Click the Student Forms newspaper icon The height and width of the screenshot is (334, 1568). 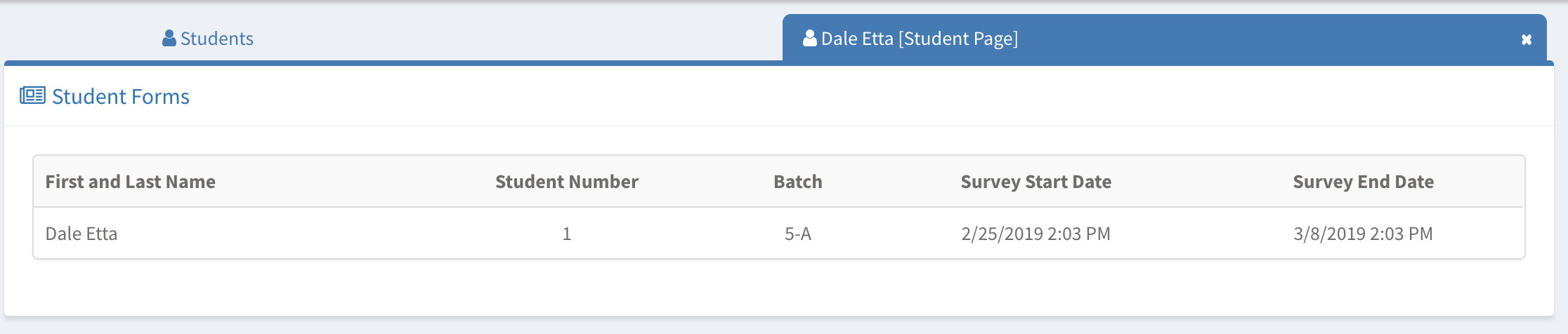click(x=32, y=95)
